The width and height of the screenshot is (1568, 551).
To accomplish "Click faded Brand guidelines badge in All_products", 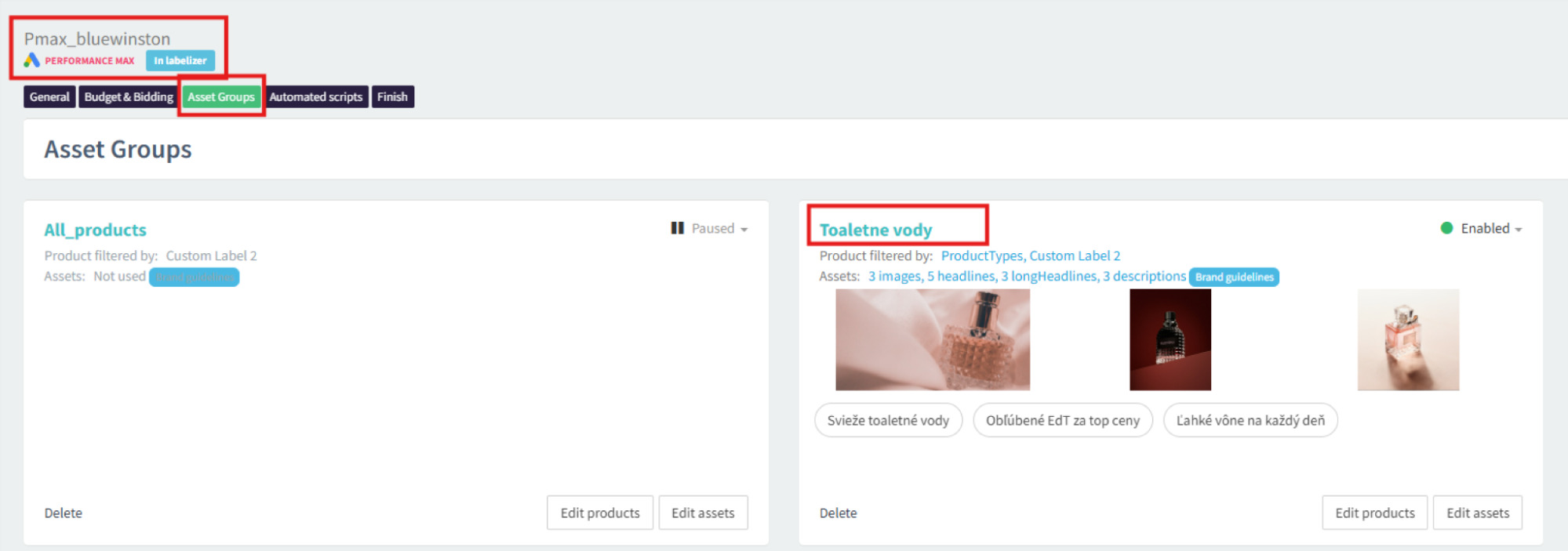I will click(x=194, y=277).
